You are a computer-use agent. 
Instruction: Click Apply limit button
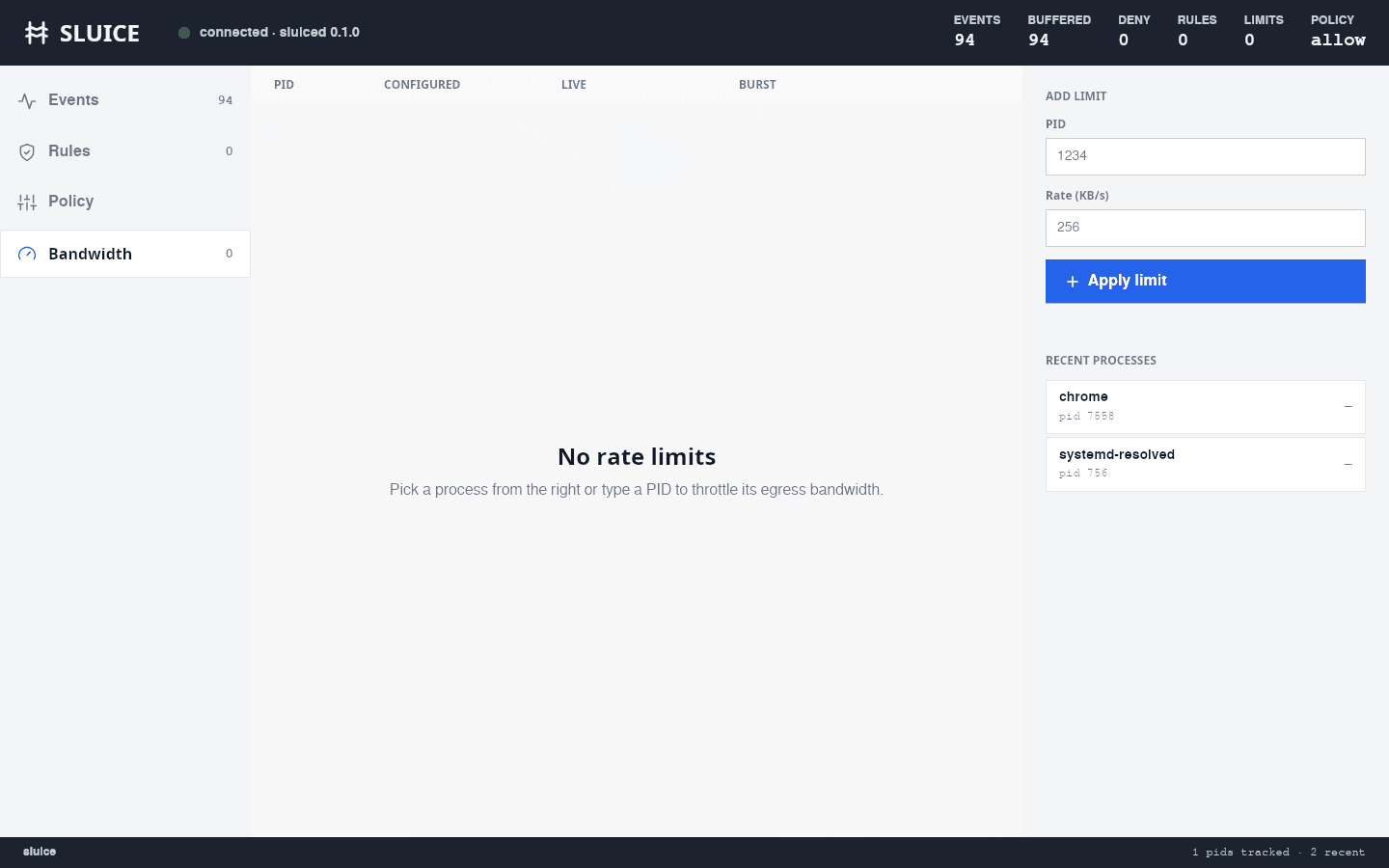click(x=1206, y=281)
